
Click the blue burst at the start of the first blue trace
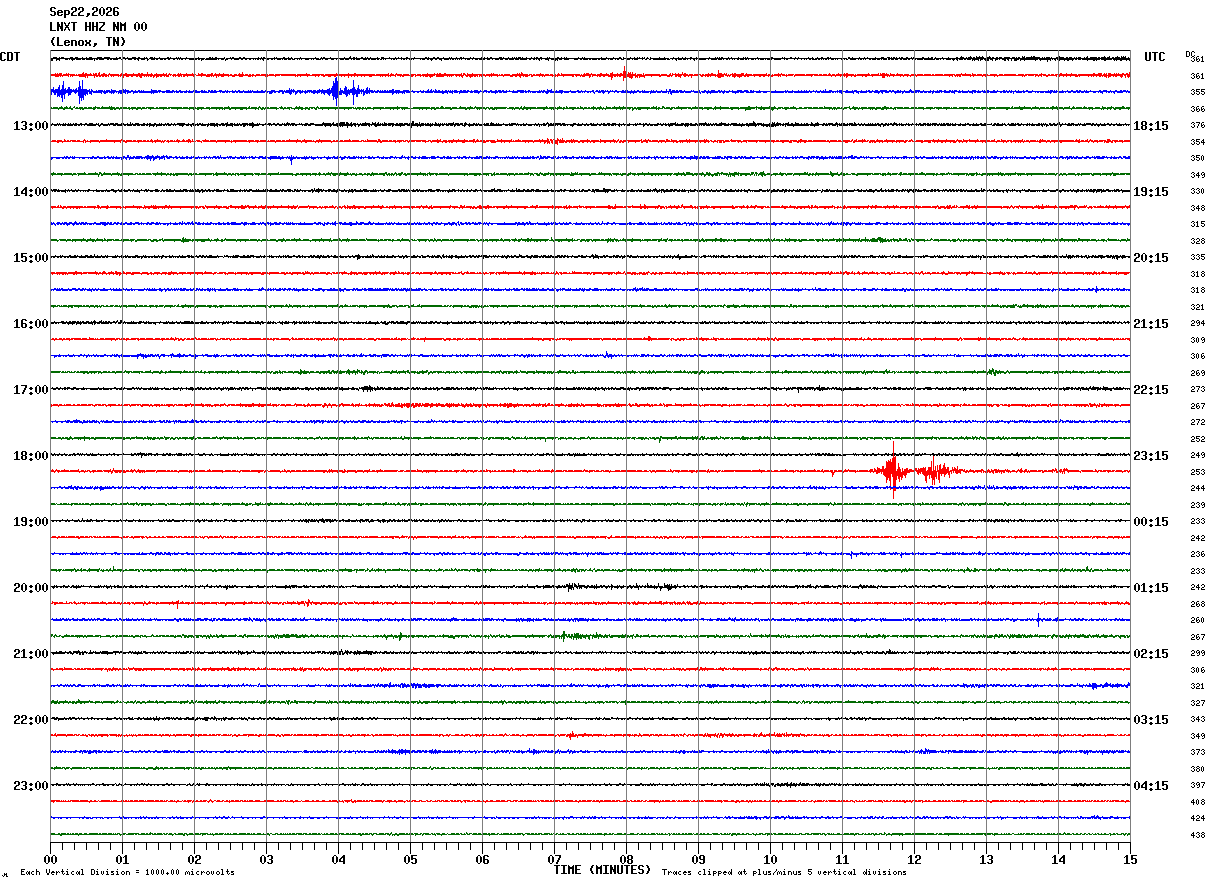click(71, 92)
